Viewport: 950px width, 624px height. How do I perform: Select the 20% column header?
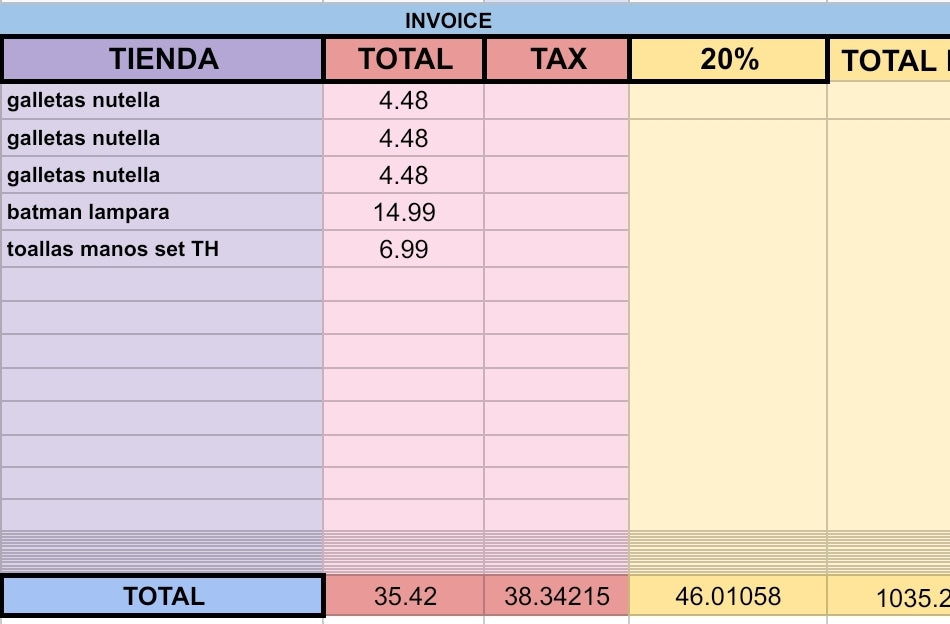click(x=729, y=60)
